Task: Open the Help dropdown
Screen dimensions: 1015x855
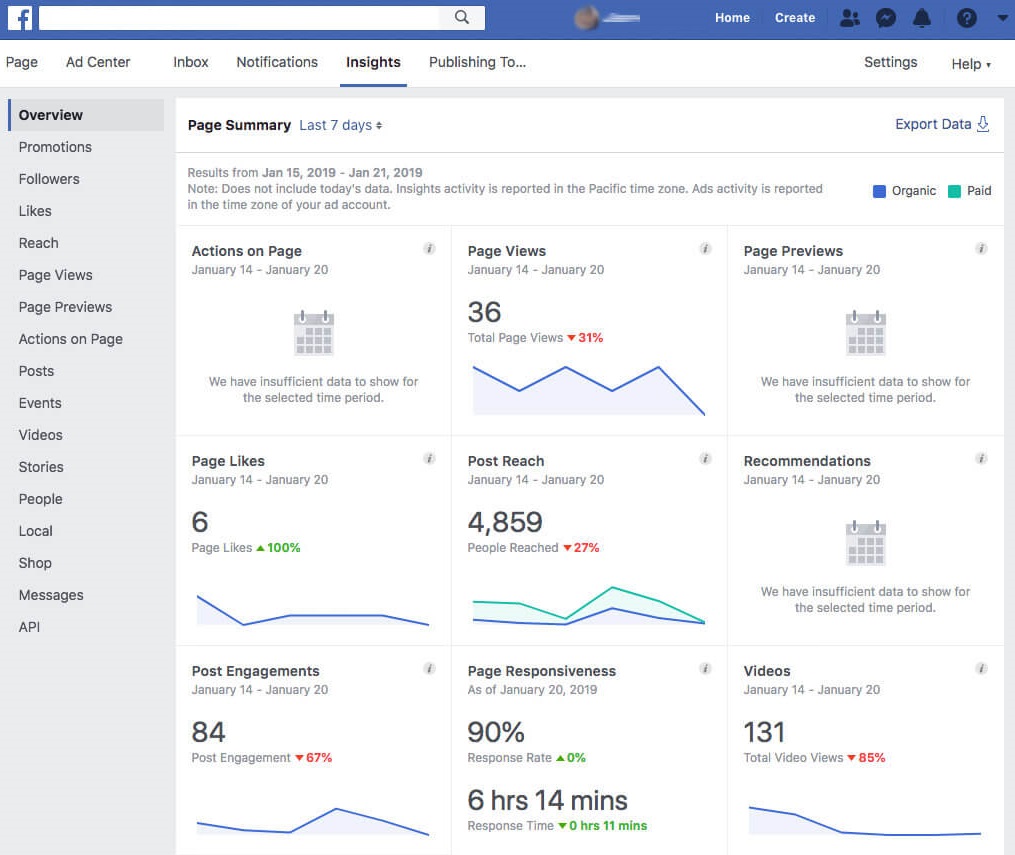Action: [x=969, y=64]
